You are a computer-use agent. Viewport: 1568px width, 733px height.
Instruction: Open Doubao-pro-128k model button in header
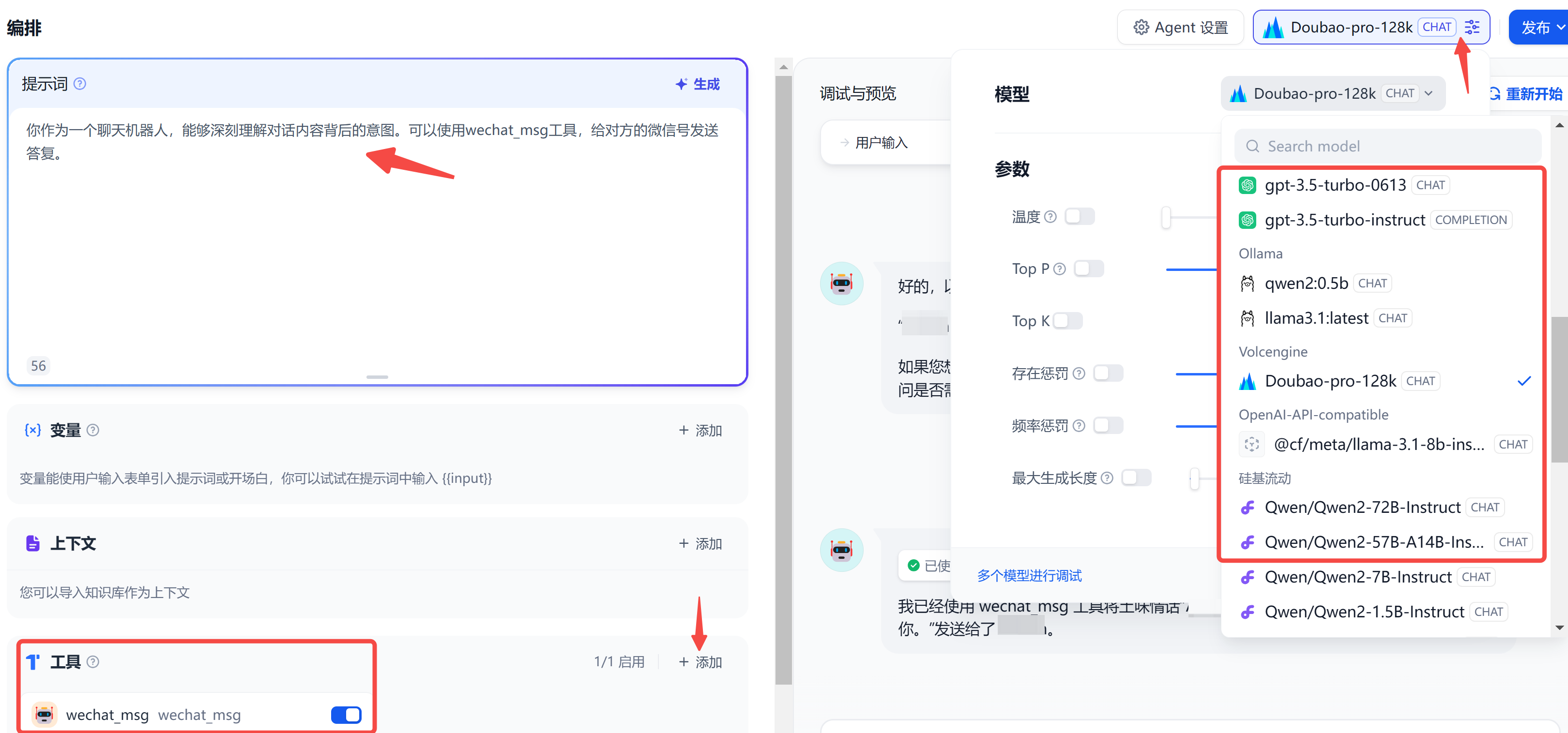point(1351,28)
